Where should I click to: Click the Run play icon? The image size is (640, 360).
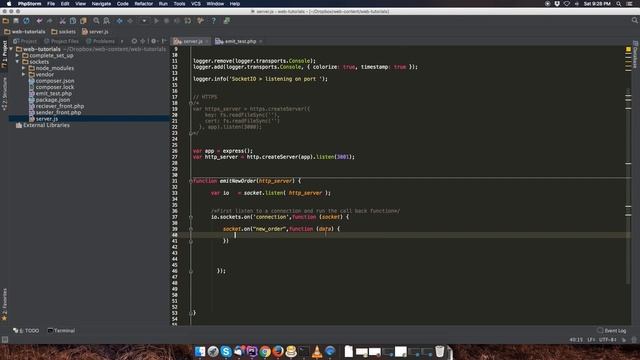(x=156, y=21)
